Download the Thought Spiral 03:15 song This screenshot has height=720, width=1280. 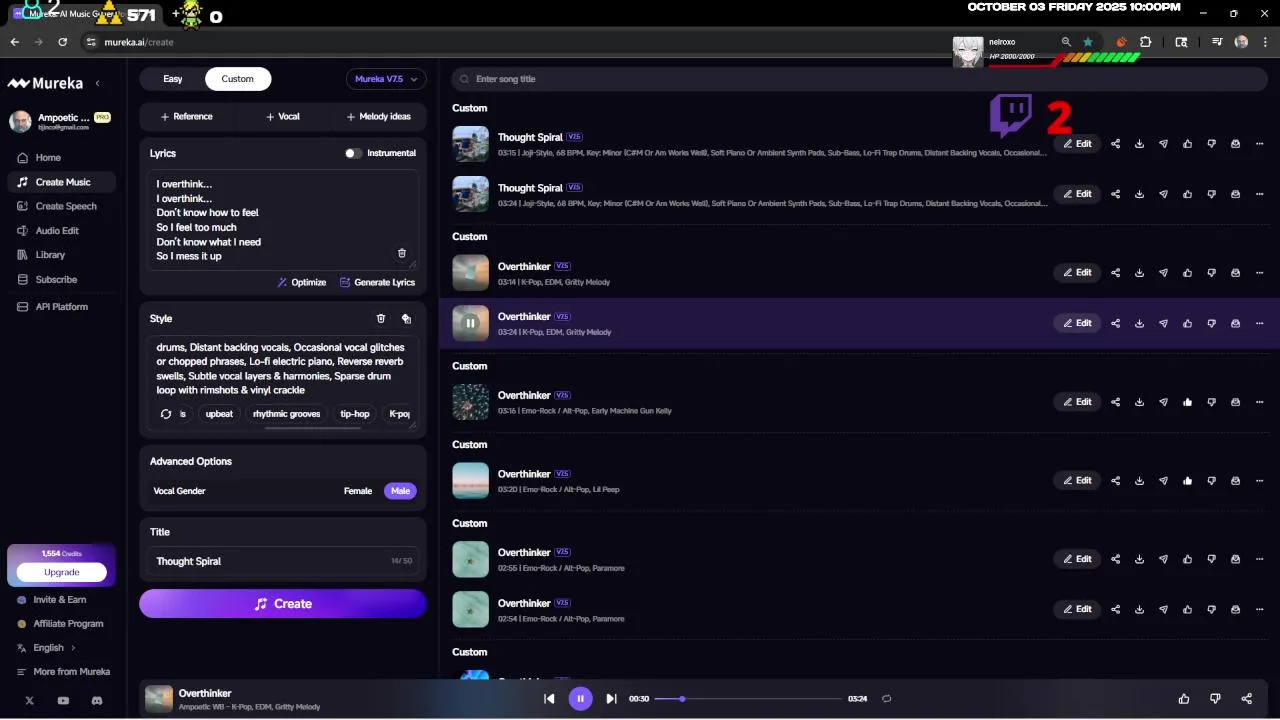[1139, 144]
